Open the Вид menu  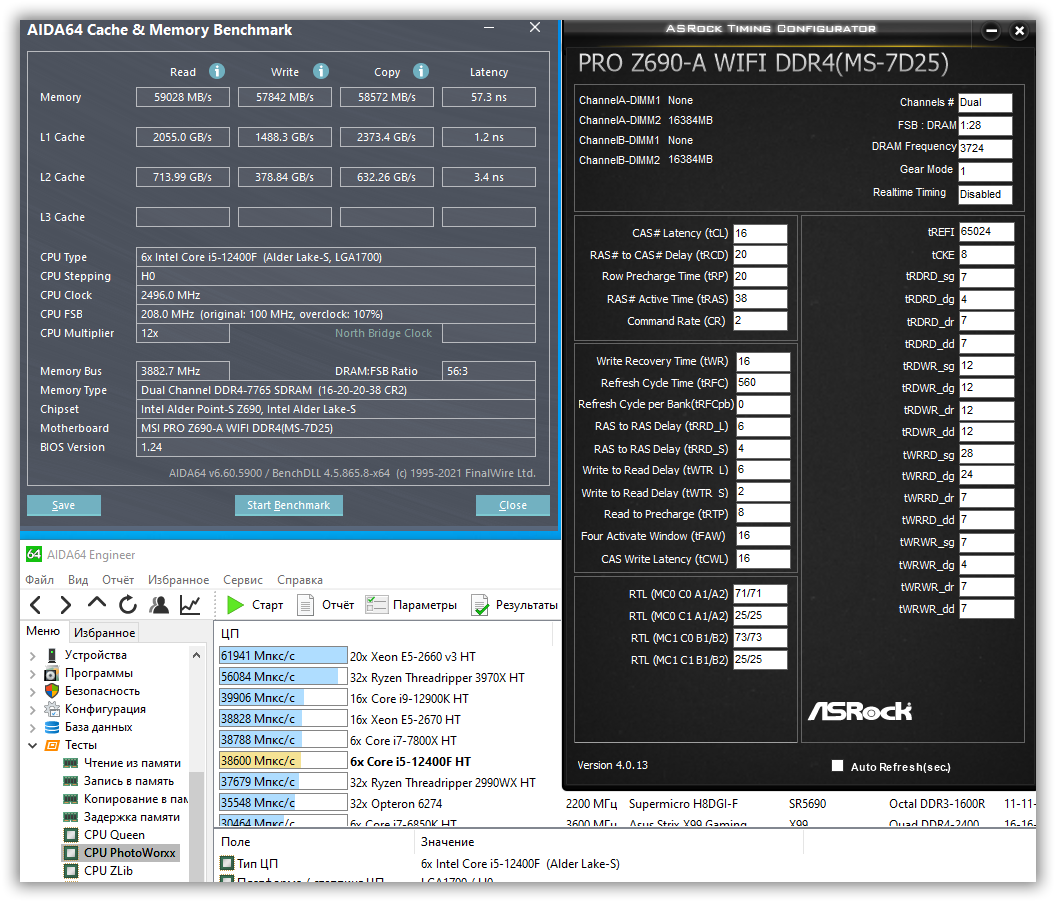click(77, 579)
